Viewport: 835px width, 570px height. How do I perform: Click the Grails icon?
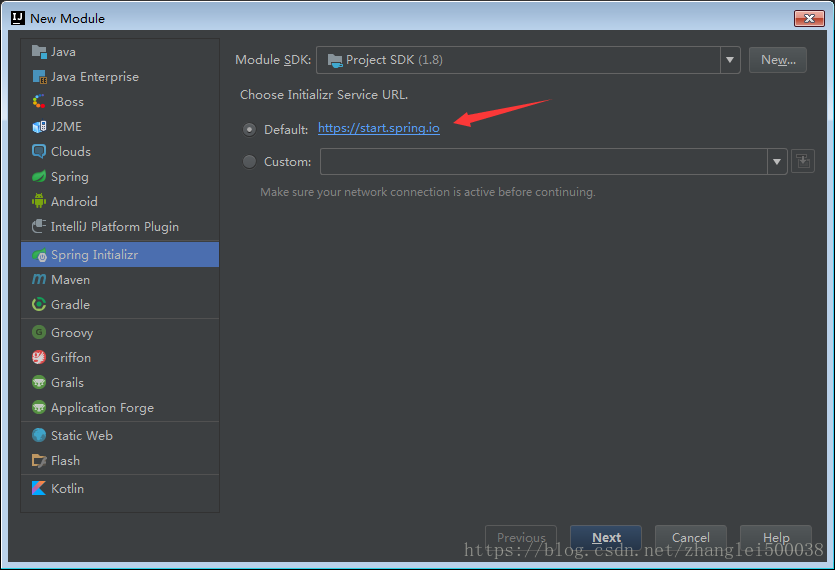pyautogui.click(x=39, y=382)
